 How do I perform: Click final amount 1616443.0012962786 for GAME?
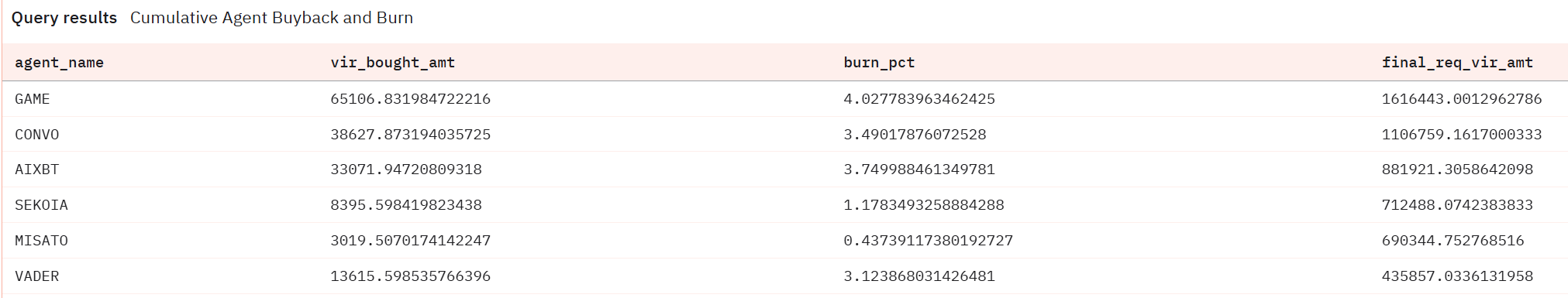(1462, 99)
